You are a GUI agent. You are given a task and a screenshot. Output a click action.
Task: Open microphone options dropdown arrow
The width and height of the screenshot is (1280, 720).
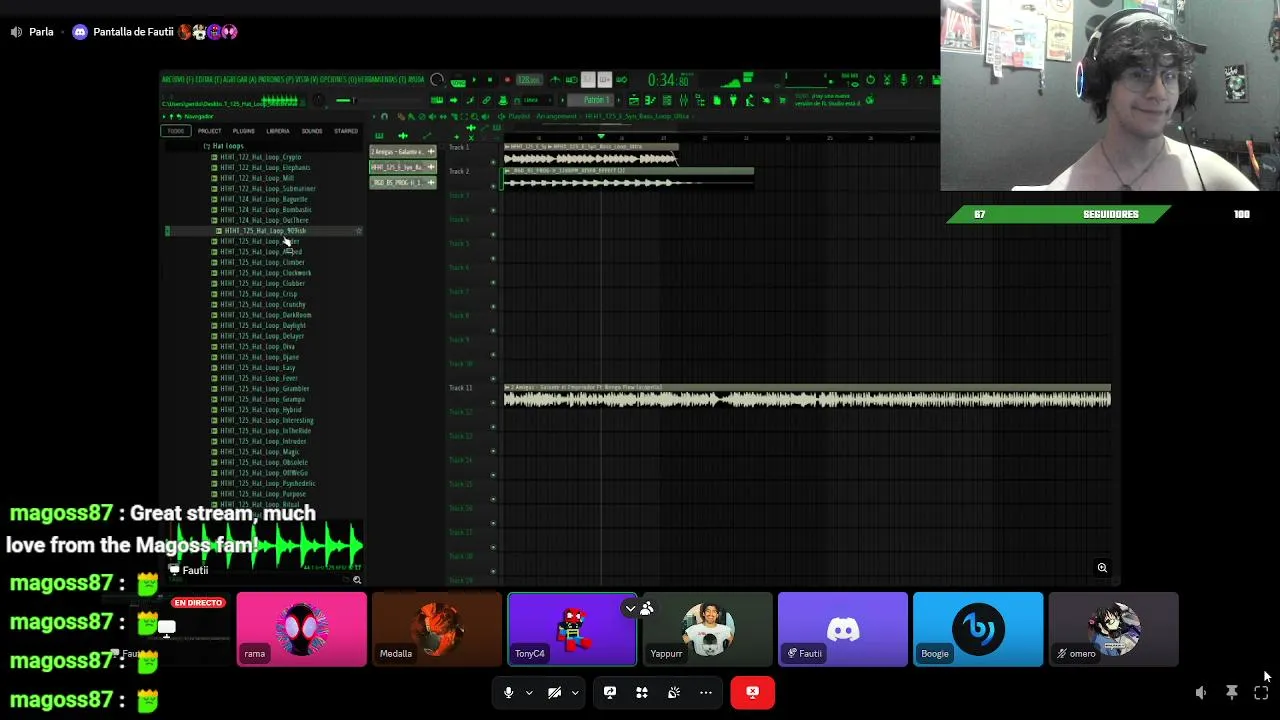point(529,692)
